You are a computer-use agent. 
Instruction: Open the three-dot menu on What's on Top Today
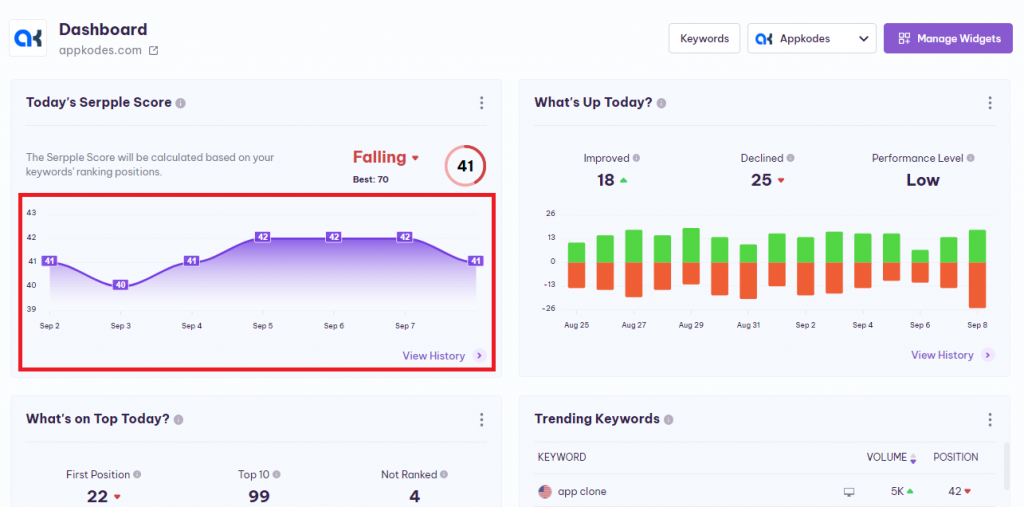[x=481, y=420]
